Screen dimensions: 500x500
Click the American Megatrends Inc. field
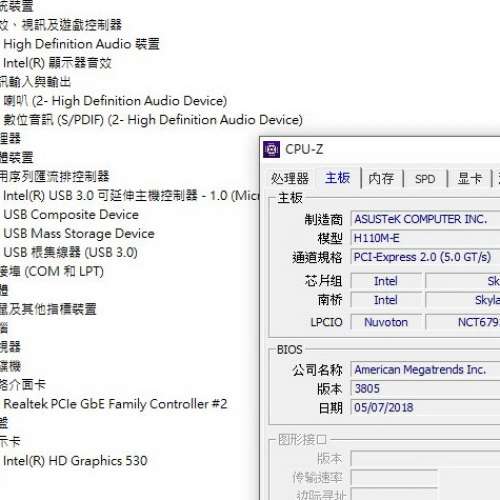coord(425,370)
